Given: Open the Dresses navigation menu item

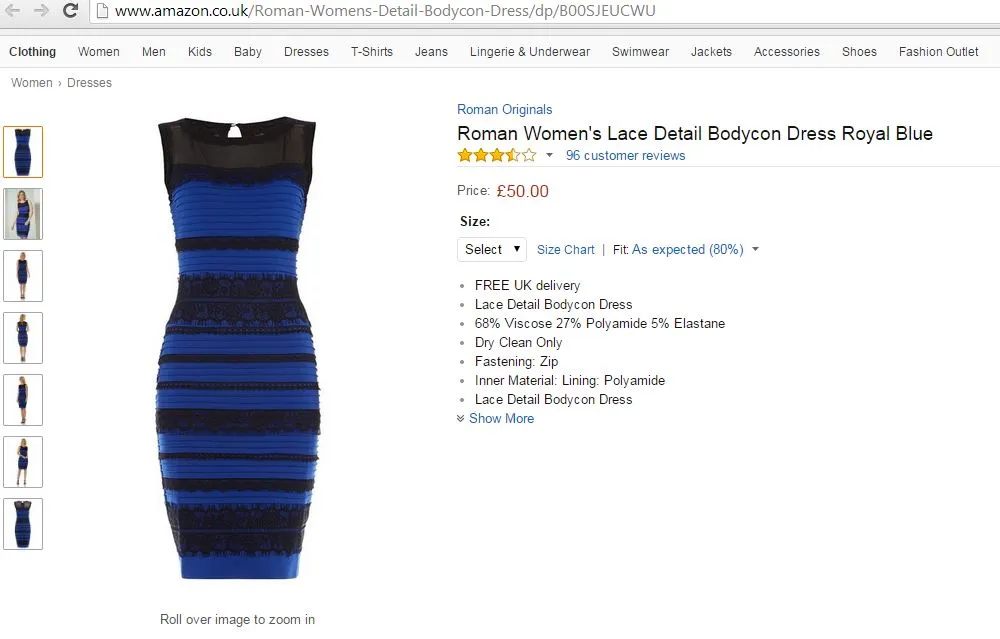Looking at the screenshot, I should [x=306, y=52].
